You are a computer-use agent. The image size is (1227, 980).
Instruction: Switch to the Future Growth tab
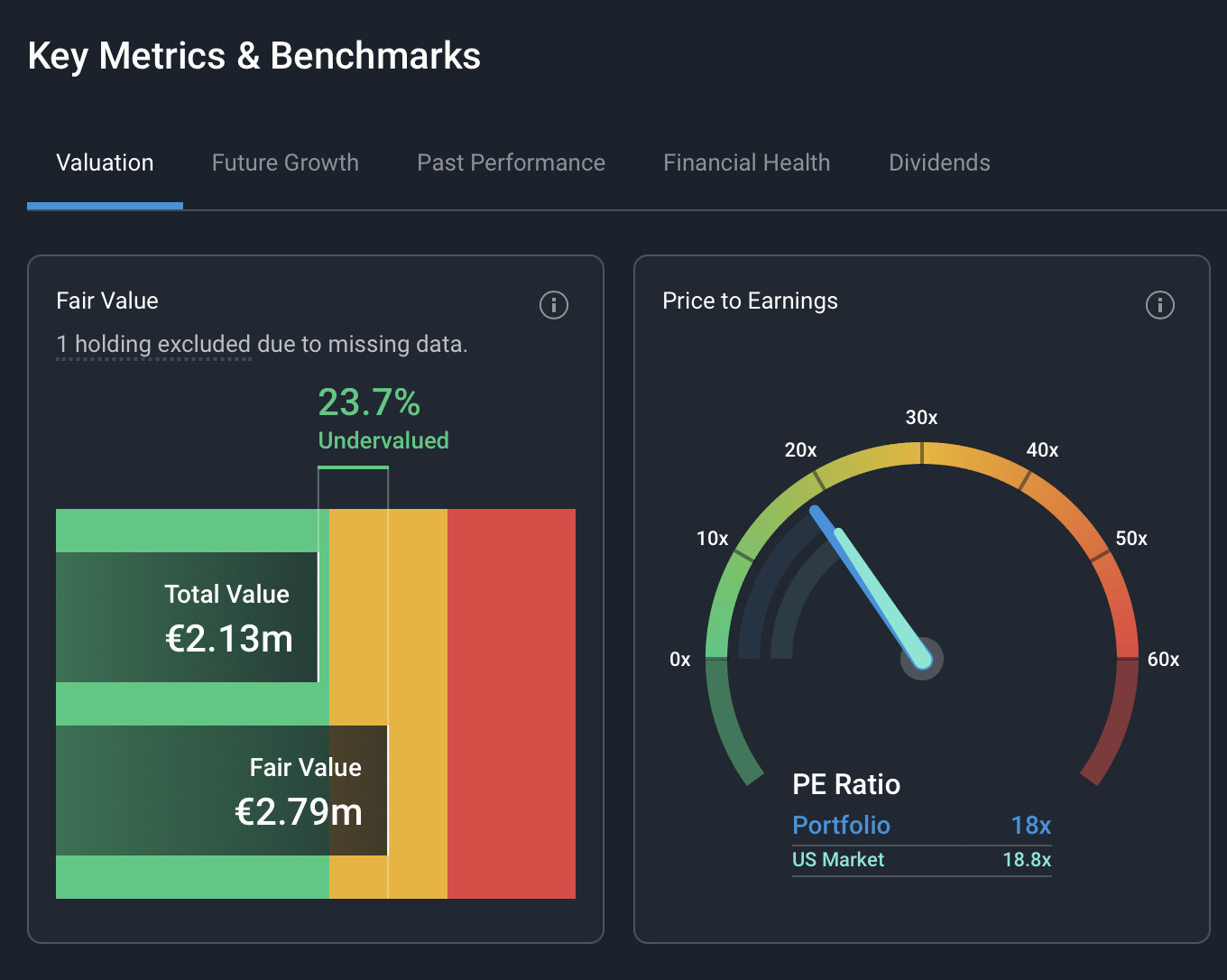285,162
